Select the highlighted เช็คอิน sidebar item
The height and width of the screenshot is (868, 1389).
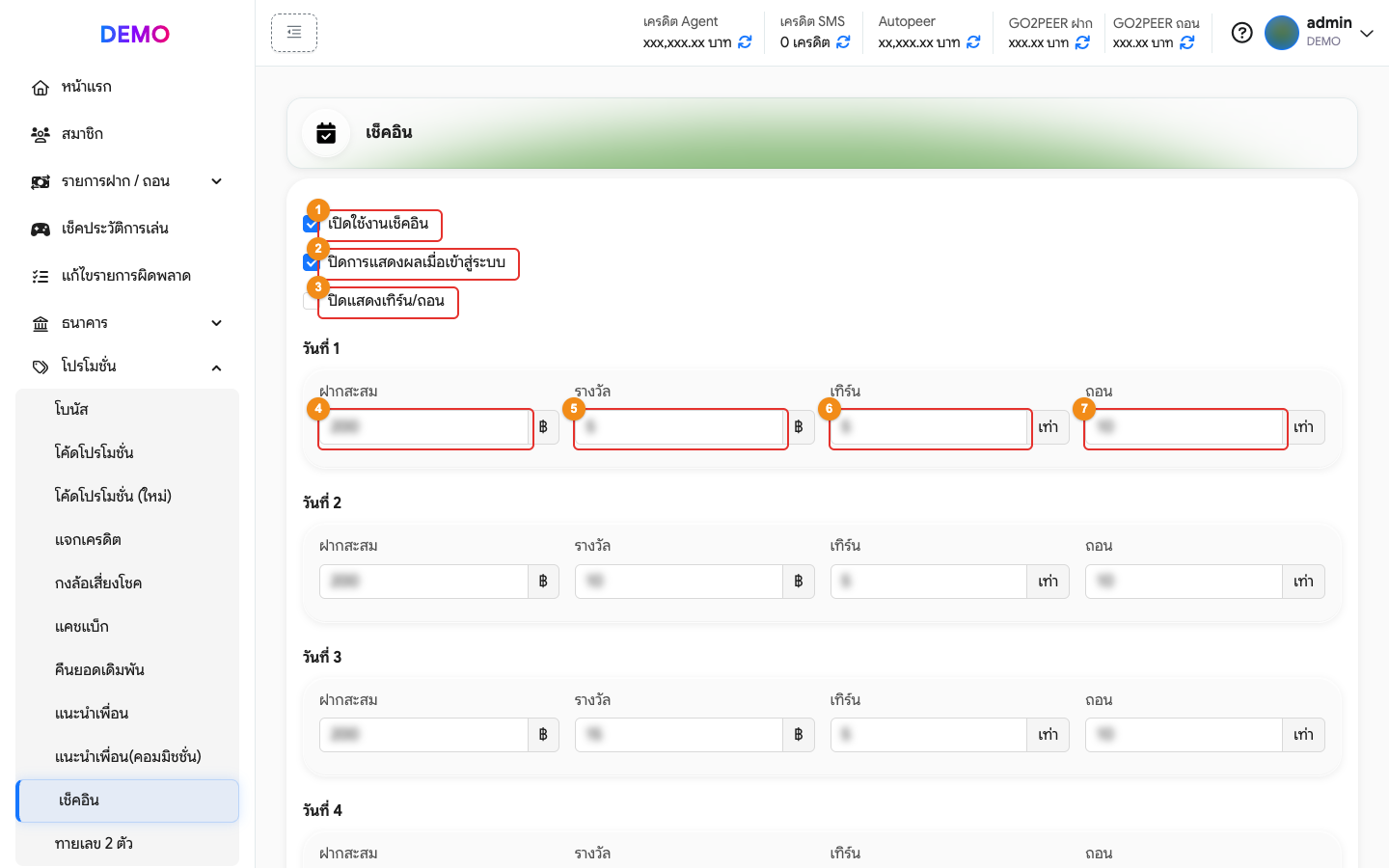coord(127,800)
